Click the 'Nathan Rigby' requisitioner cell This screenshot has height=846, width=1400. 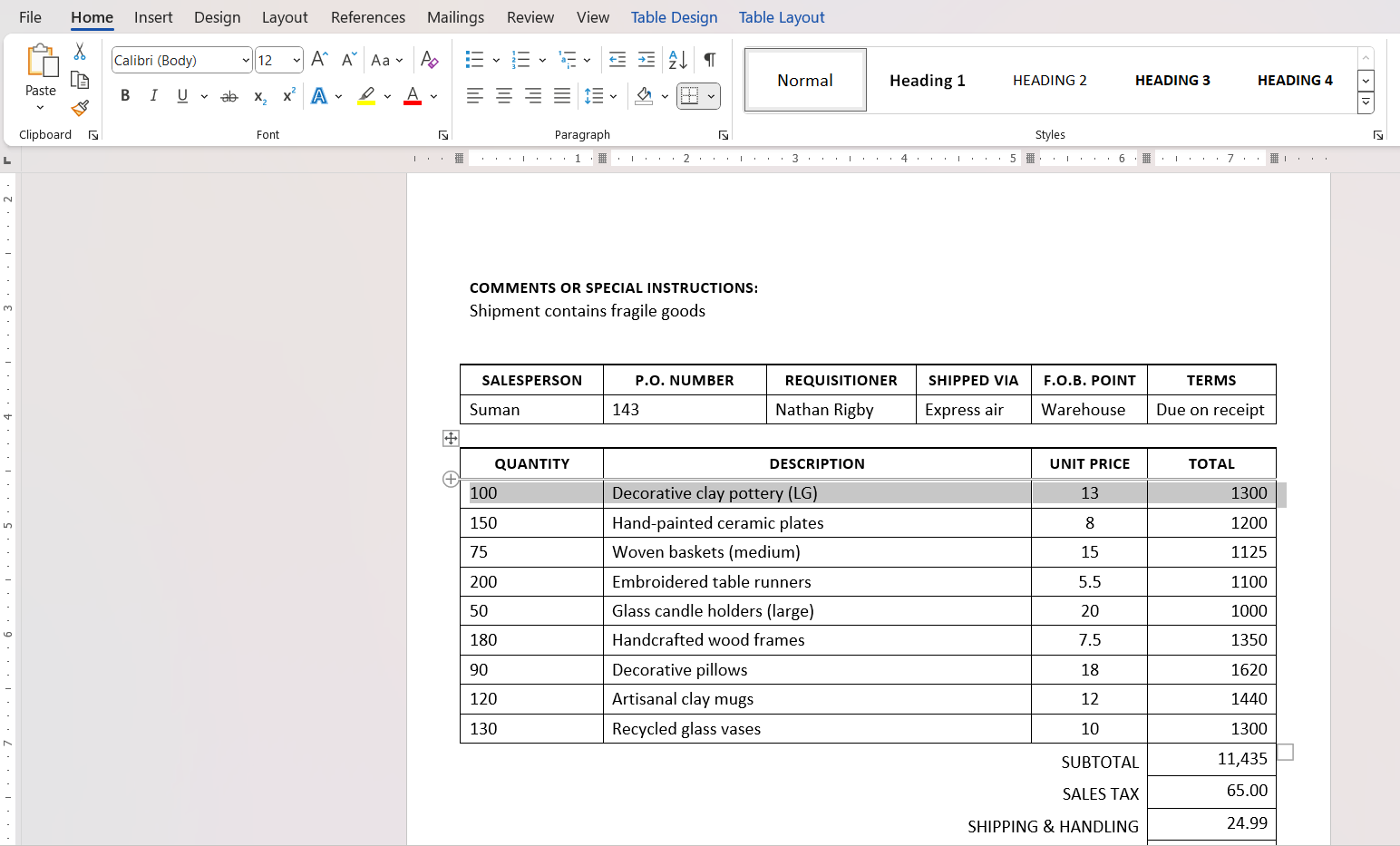(841, 410)
